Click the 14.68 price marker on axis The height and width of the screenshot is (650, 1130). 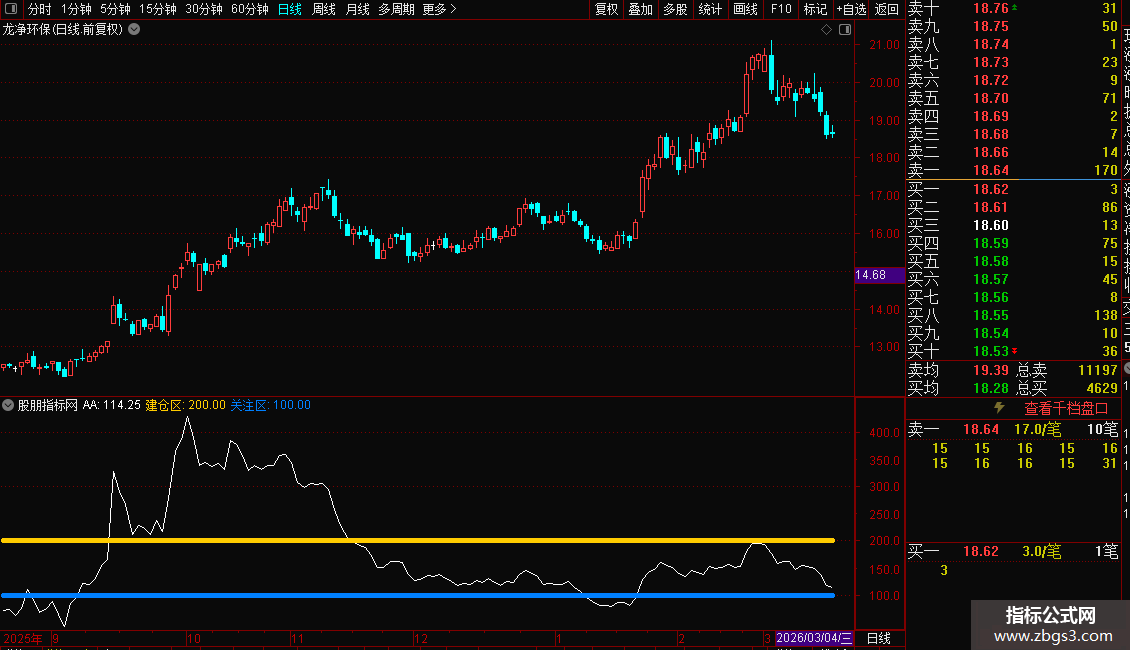point(871,275)
